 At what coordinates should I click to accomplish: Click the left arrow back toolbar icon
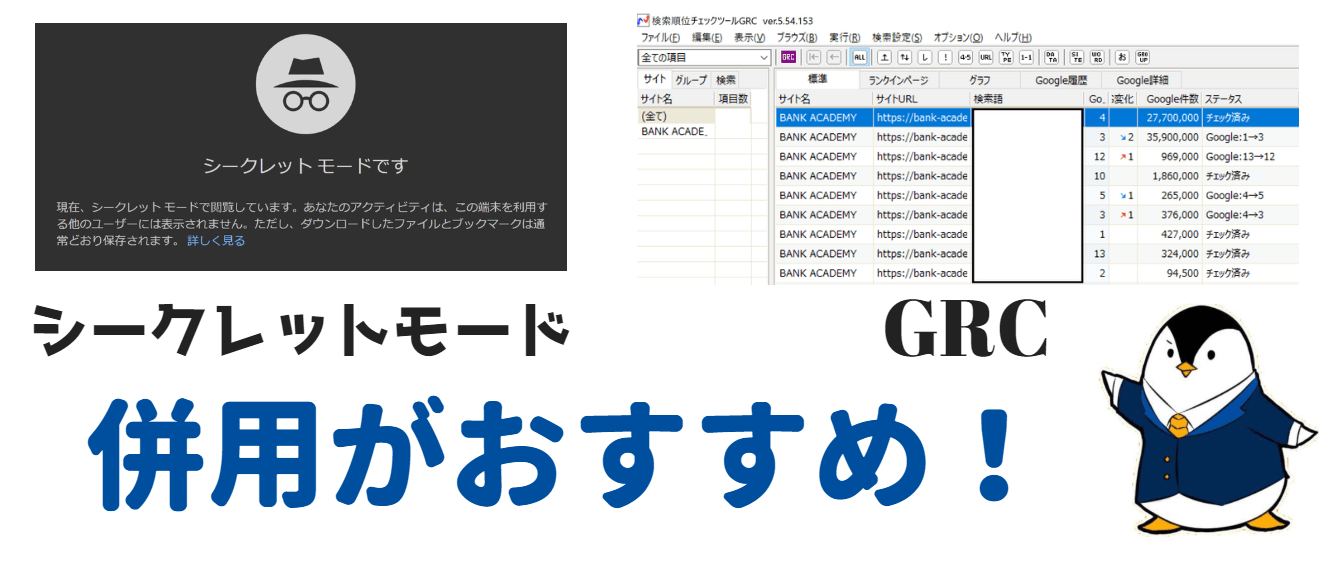point(834,57)
